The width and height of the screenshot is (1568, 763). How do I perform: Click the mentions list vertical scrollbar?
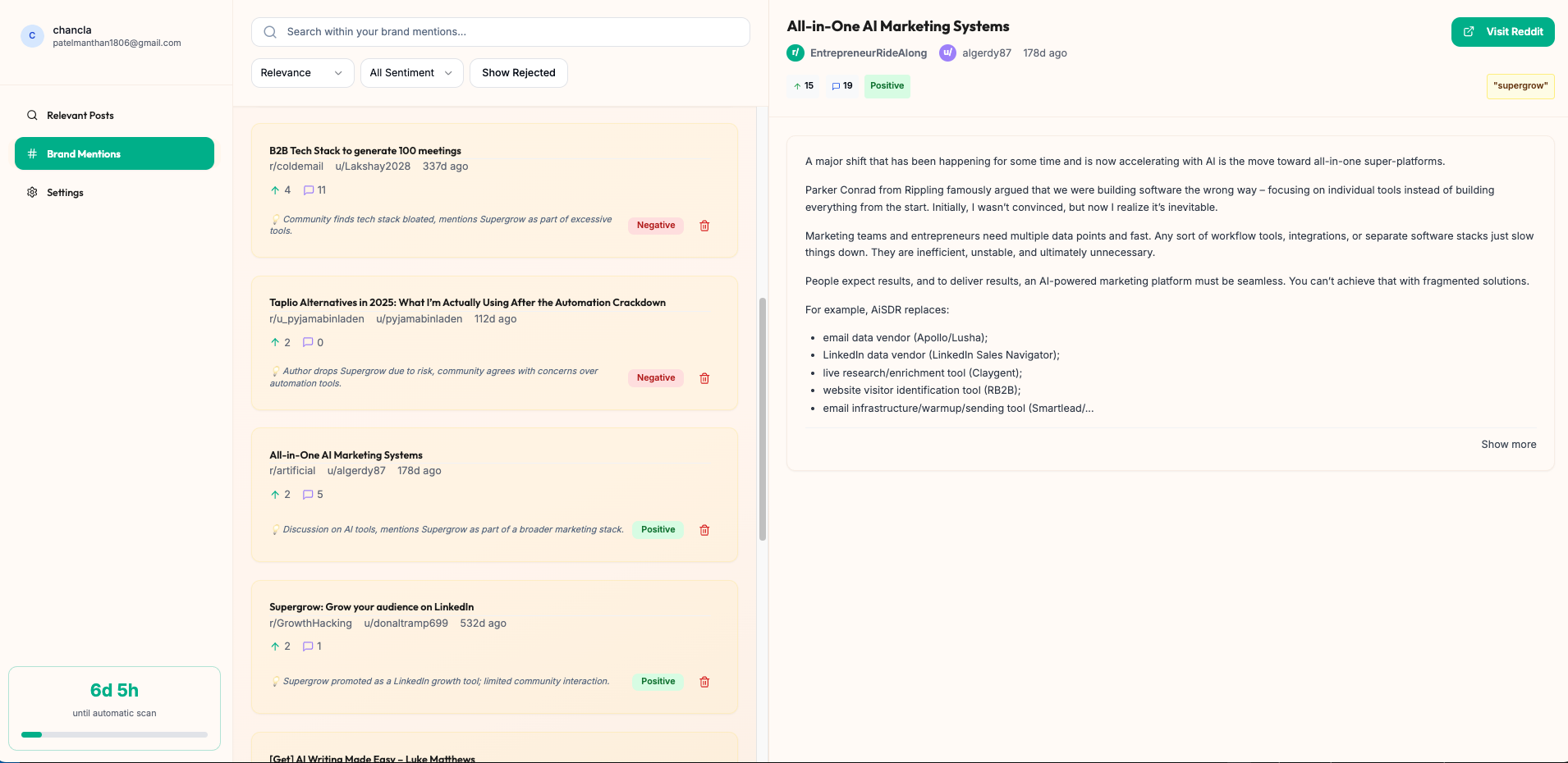pyautogui.click(x=763, y=418)
